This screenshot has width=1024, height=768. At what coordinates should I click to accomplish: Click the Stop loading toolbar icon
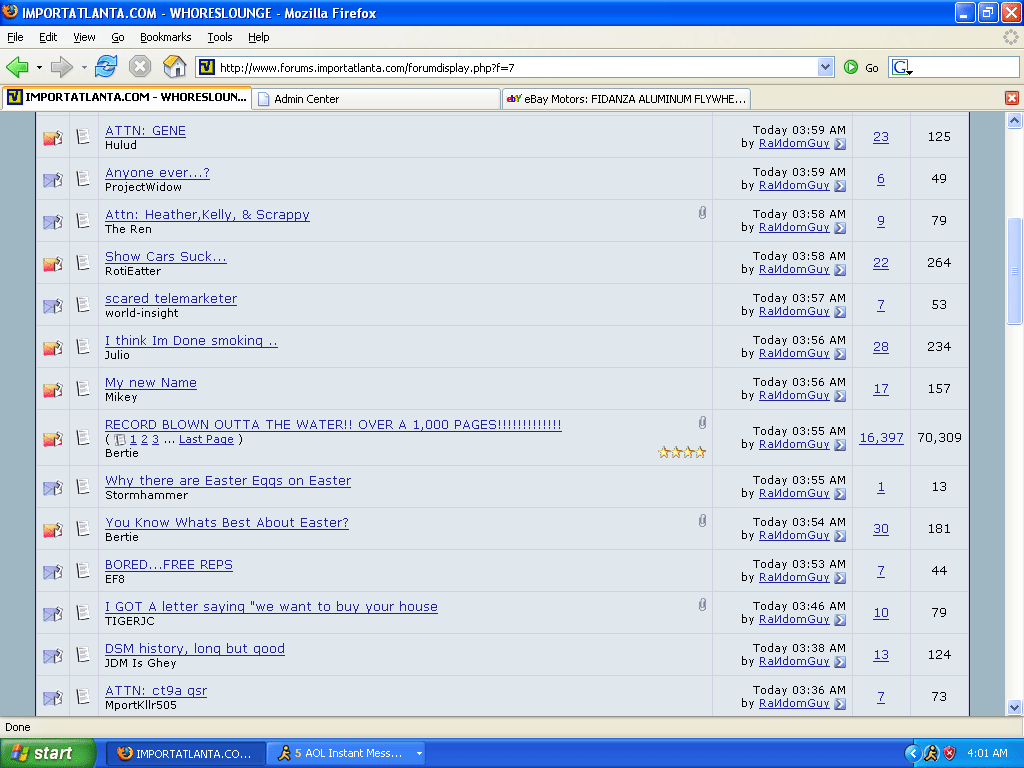140,67
